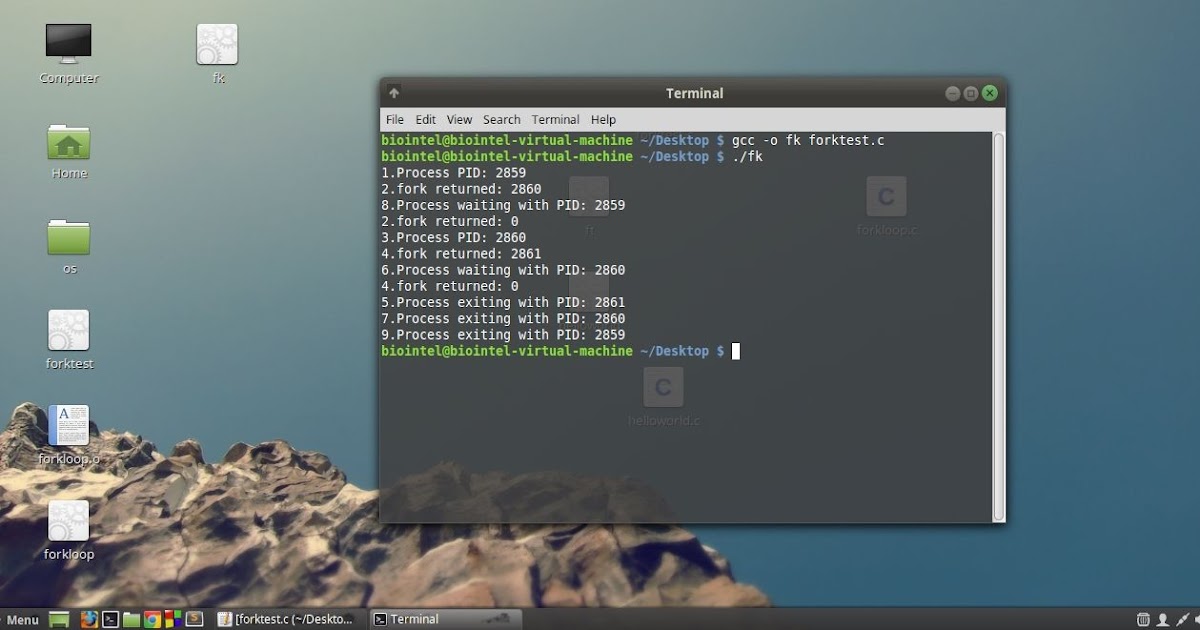This screenshot has height=630, width=1200.
Task: Click the user account icon in the tray
Action: (x=1163, y=620)
